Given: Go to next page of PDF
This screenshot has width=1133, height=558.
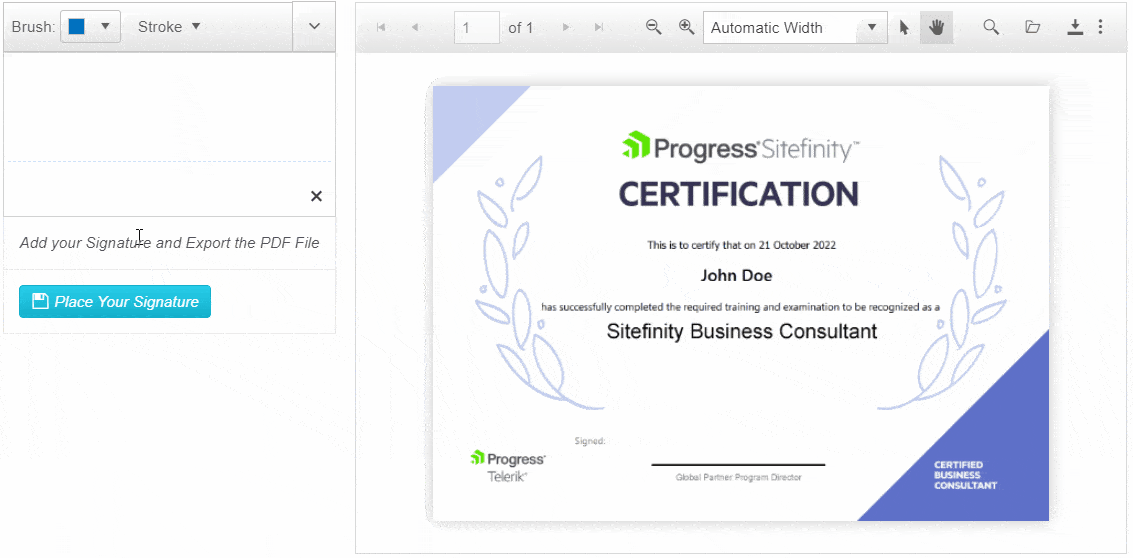Looking at the screenshot, I should click(x=566, y=27).
